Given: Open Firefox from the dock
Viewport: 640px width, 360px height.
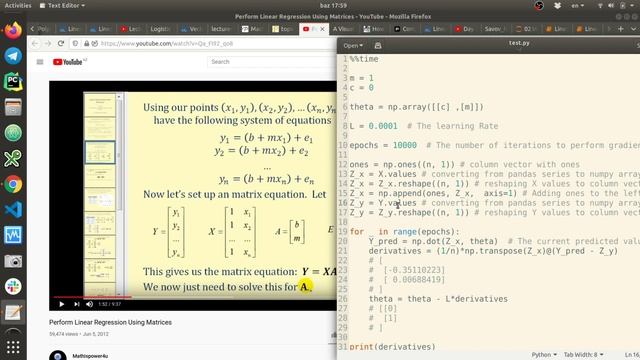Looking at the screenshot, I should tap(13, 31).
